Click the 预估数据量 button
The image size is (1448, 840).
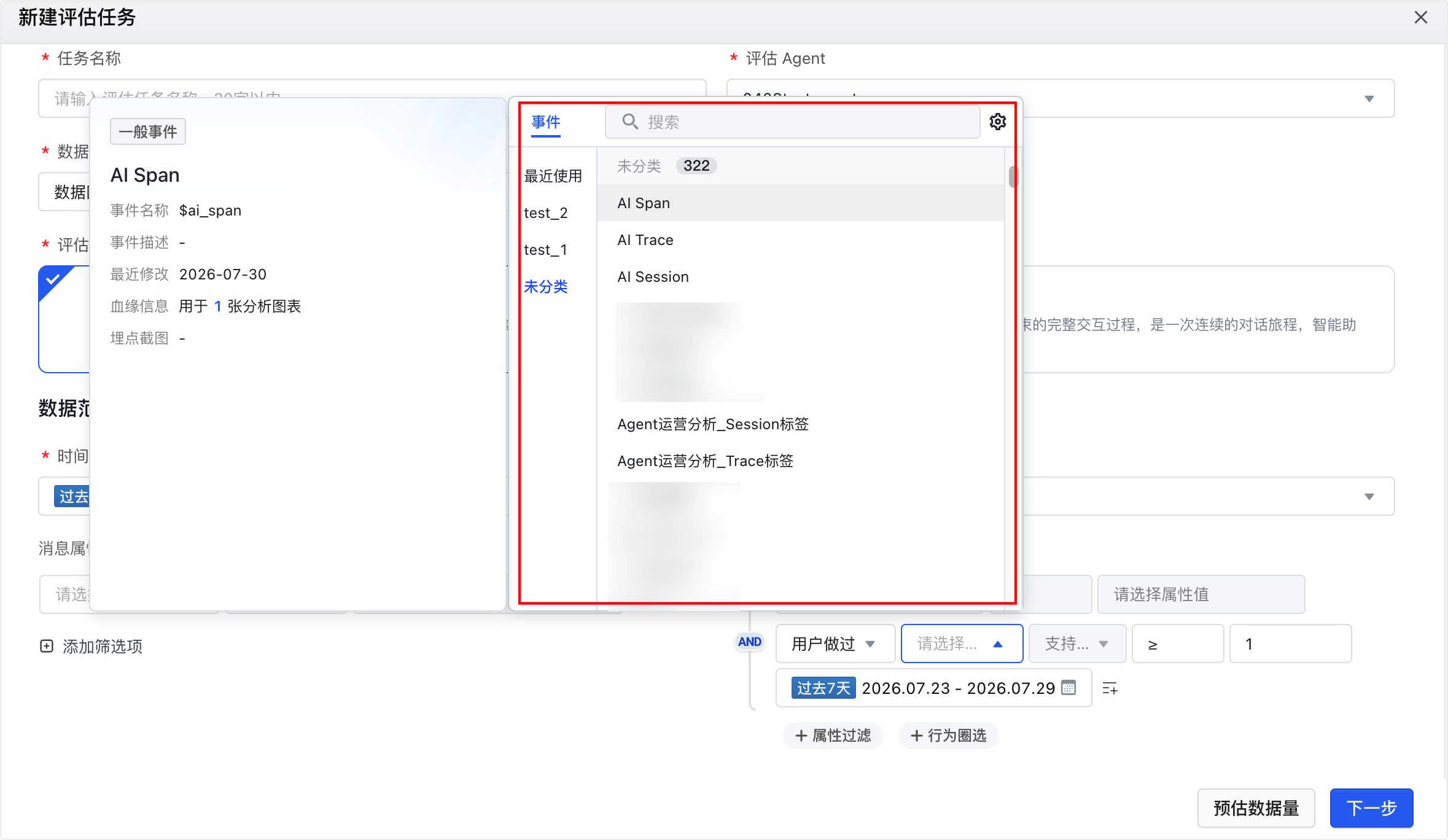[1256, 807]
